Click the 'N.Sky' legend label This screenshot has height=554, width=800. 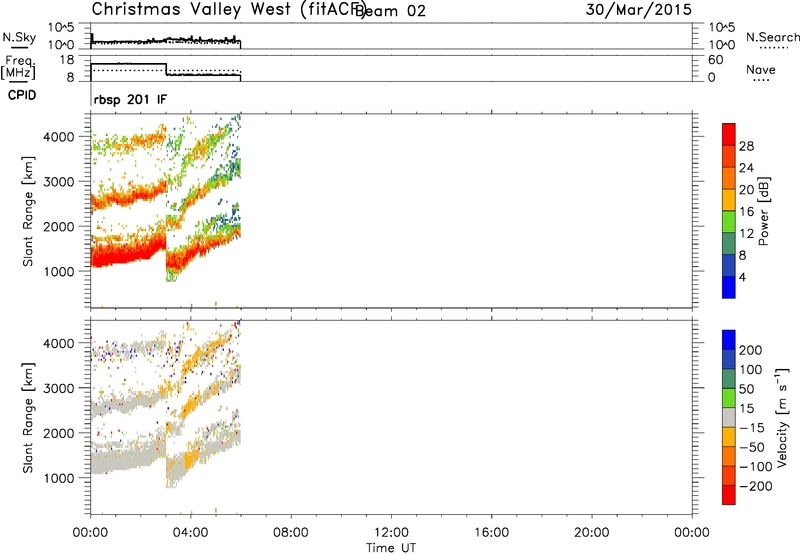19,37
